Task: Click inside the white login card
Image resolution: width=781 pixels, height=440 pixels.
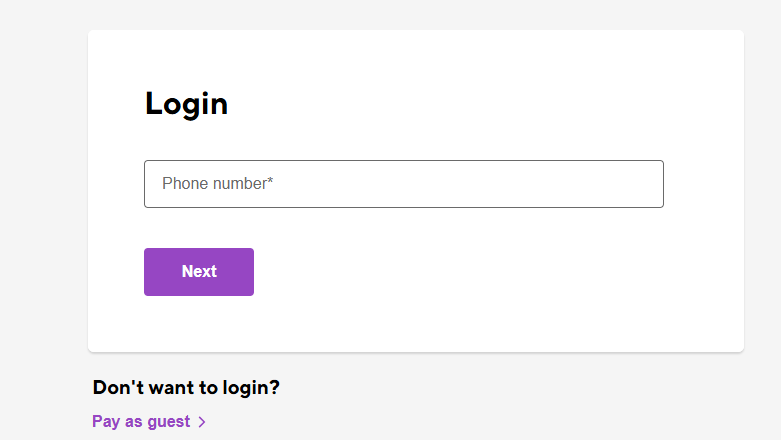Action: [x=500, y=290]
